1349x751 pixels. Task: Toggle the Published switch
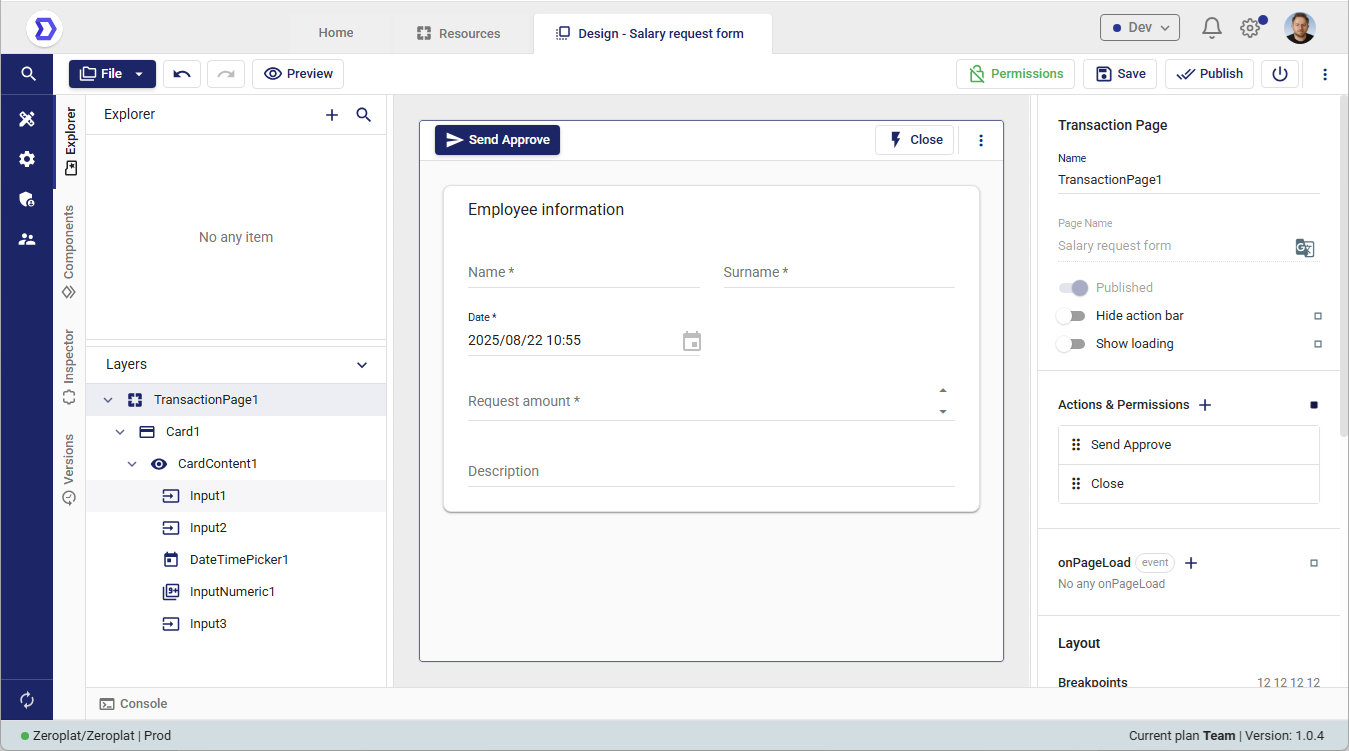(x=1074, y=288)
